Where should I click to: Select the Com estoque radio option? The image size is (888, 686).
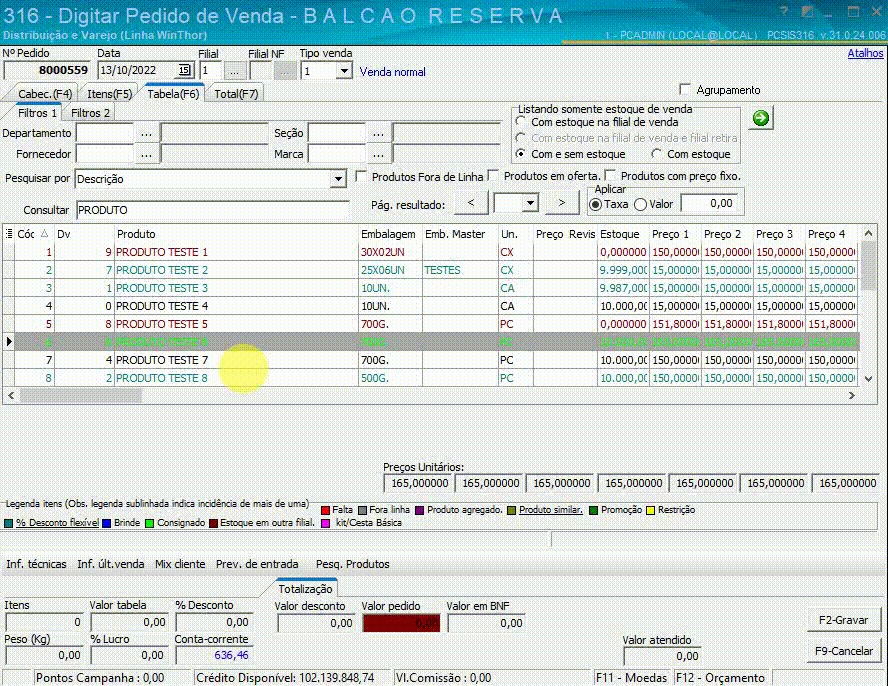[656, 154]
